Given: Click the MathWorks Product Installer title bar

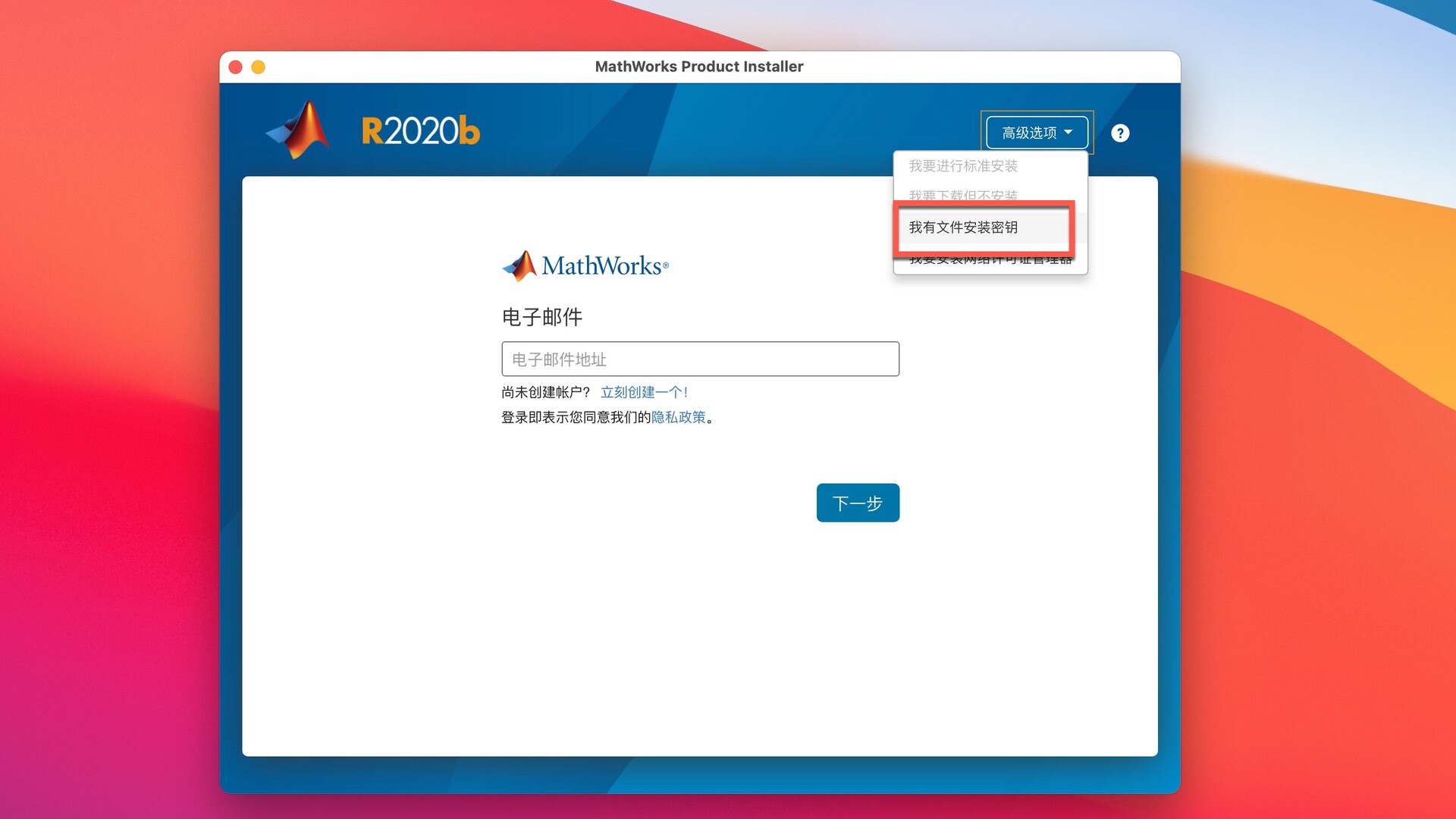Looking at the screenshot, I should [698, 67].
